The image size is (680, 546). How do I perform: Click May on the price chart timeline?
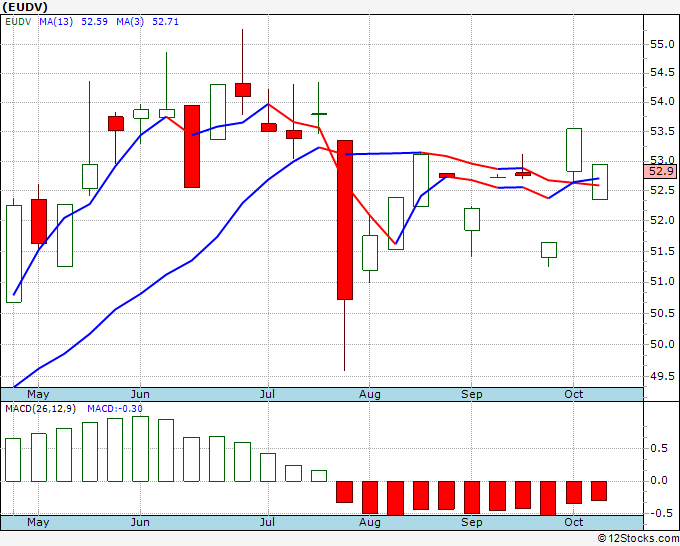[x=38, y=395]
